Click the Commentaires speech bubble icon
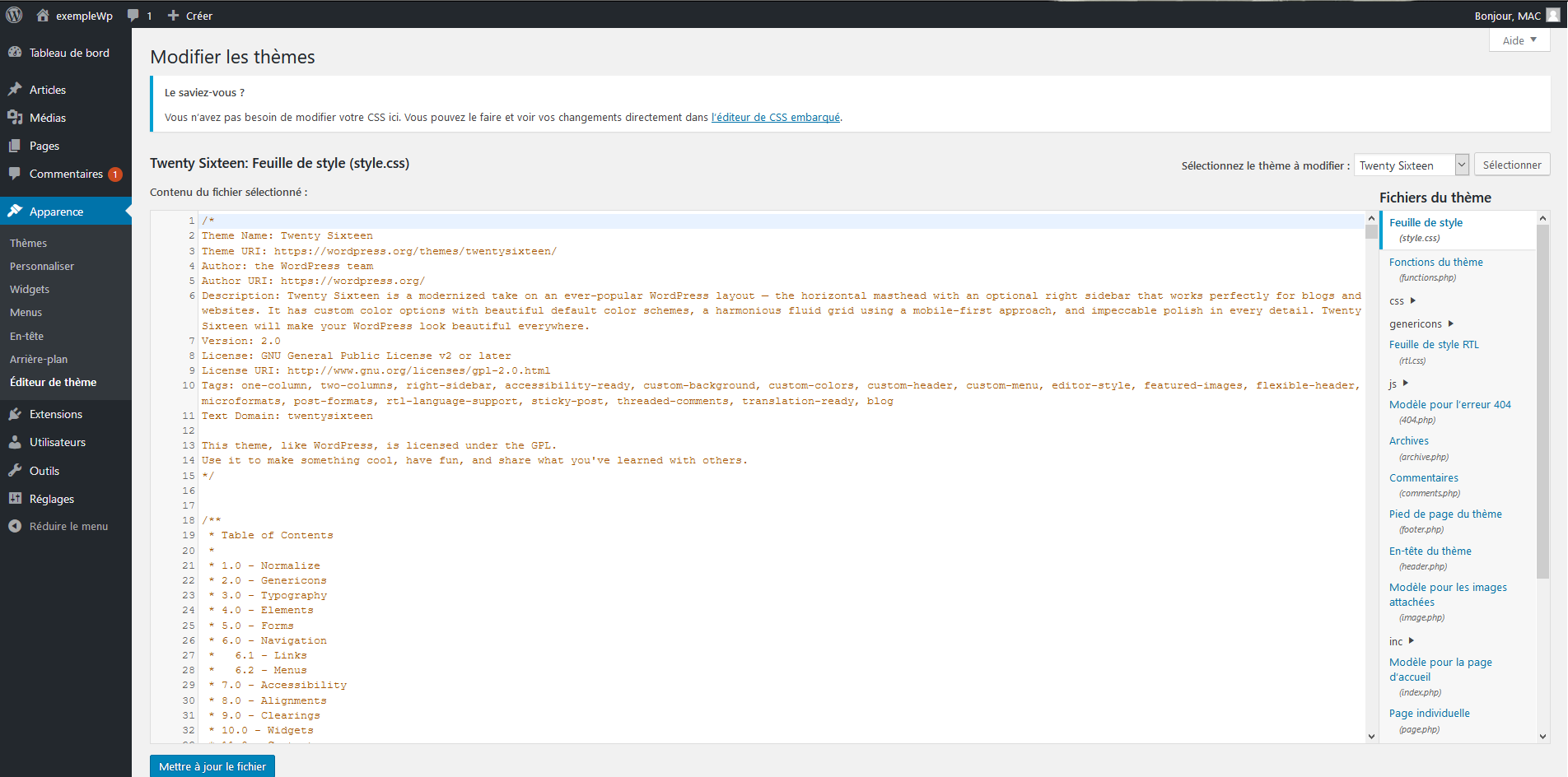The height and width of the screenshot is (777, 1568). [x=15, y=174]
